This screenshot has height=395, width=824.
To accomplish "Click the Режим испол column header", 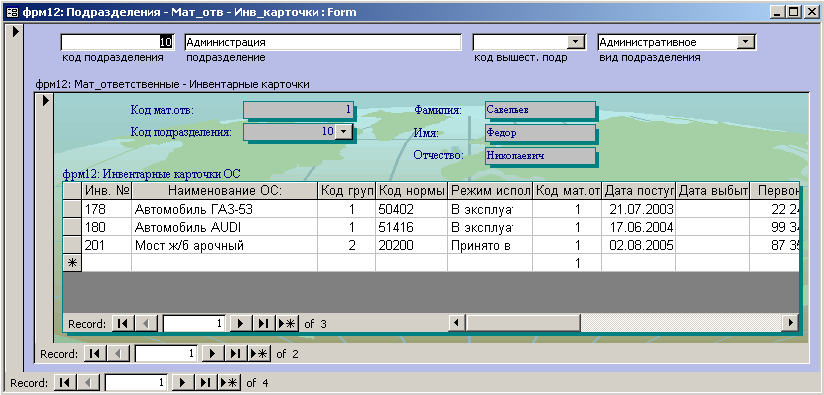I will [x=490, y=191].
